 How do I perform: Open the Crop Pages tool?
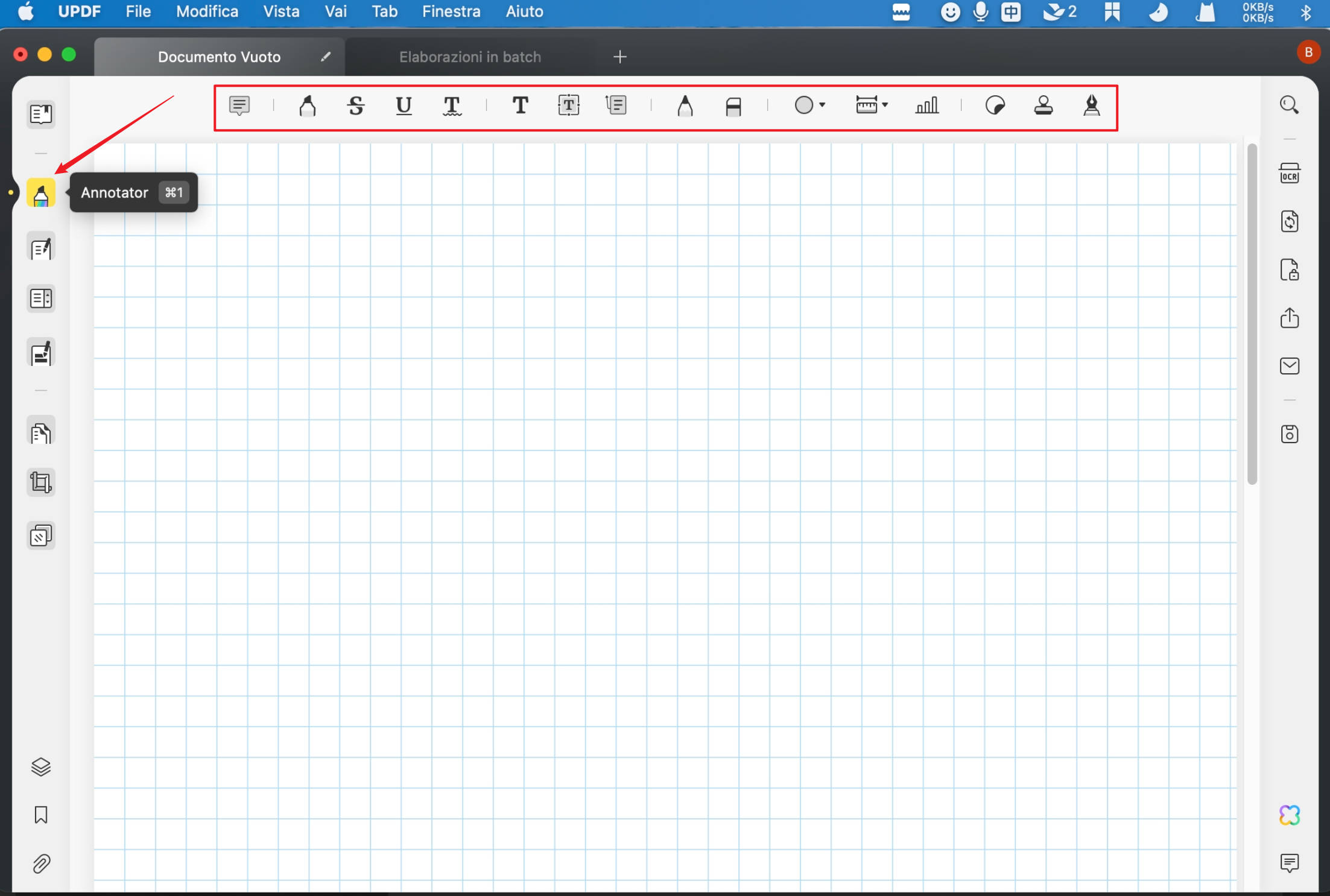click(x=41, y=482)
